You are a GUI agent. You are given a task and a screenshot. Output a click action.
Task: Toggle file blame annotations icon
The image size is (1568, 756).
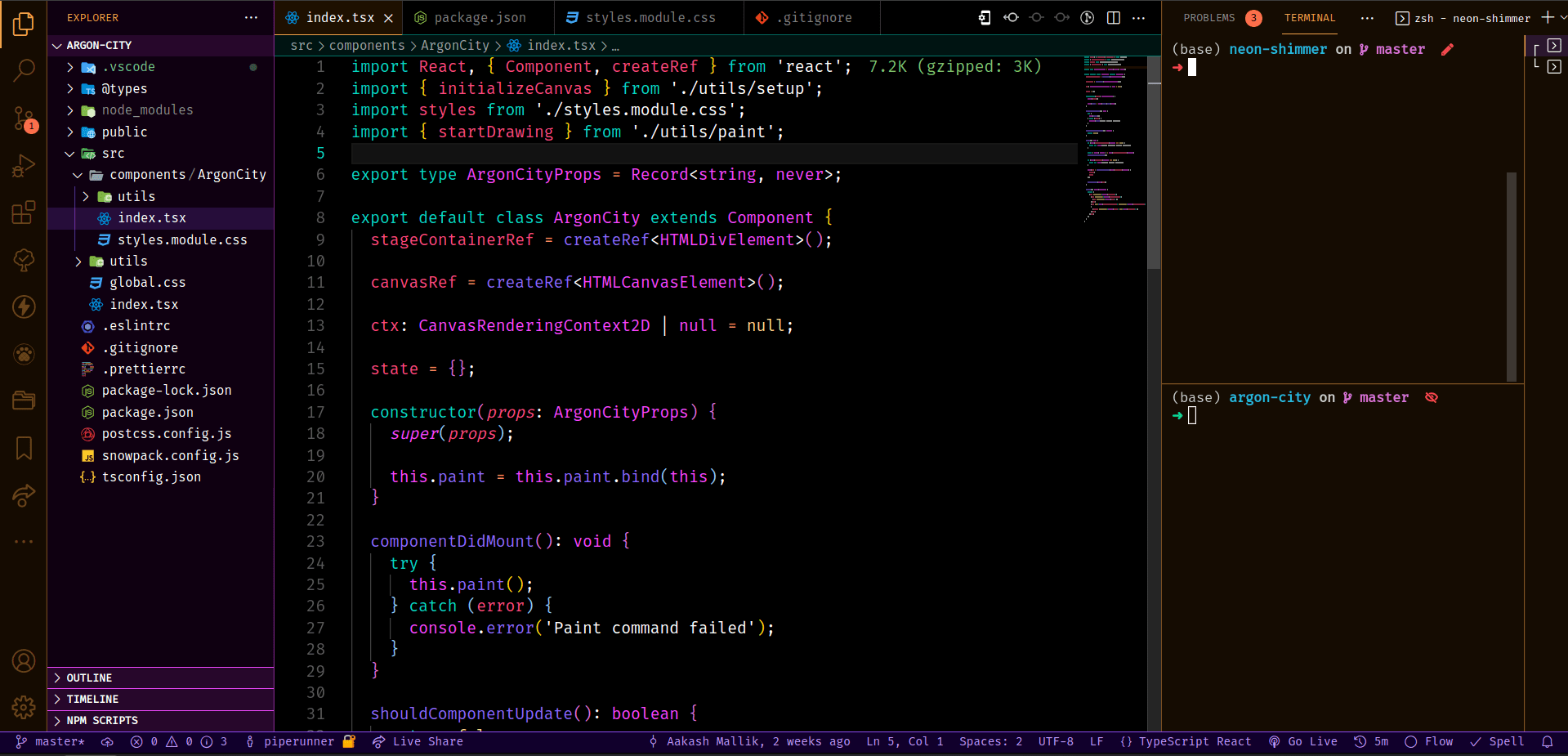(1088, 17)
